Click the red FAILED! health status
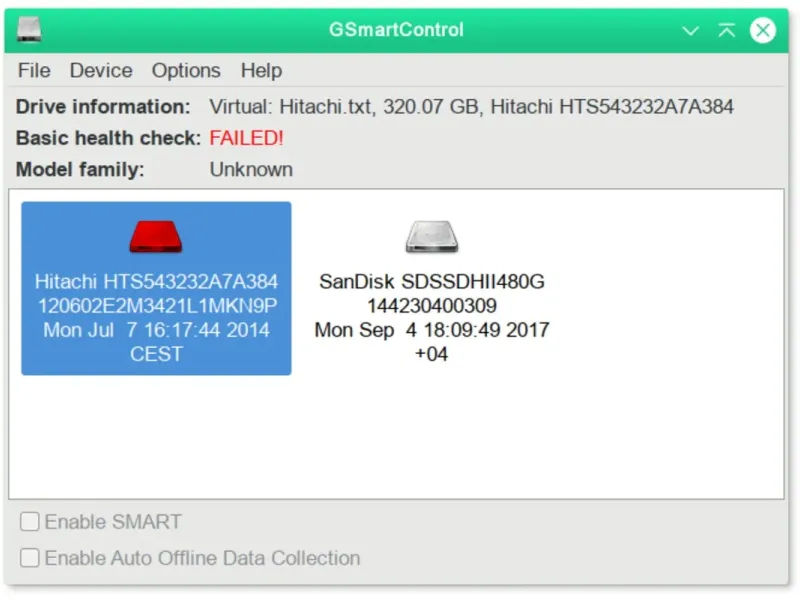The image size is (800, 600). point(246,138)
